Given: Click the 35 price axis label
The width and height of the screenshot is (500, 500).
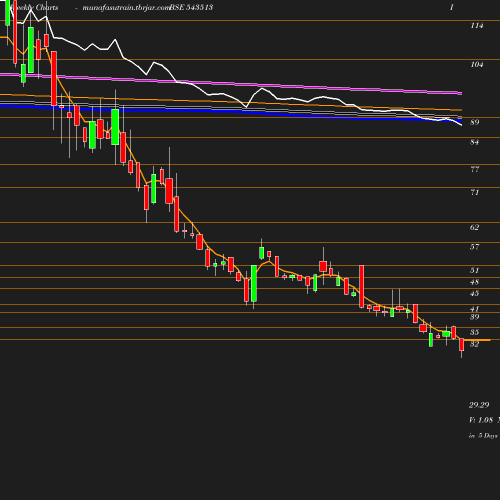Looking at the screenshot, I should pos(475,332).
